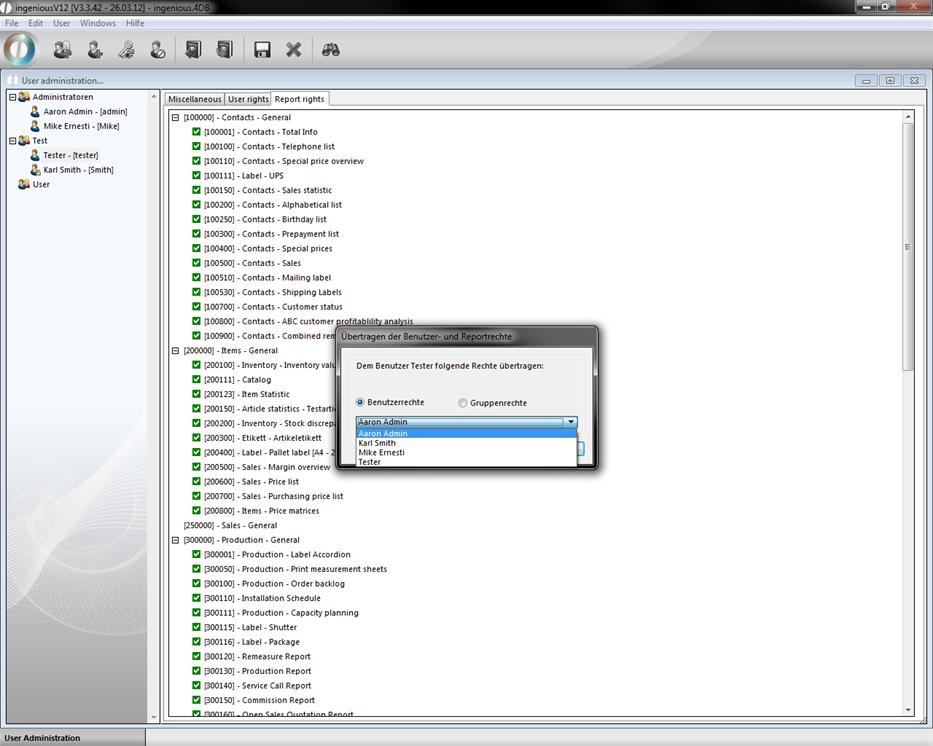Choose Karl Smith from dropdown list
Screen dimensions: 933x746
(x=377, y=443)
